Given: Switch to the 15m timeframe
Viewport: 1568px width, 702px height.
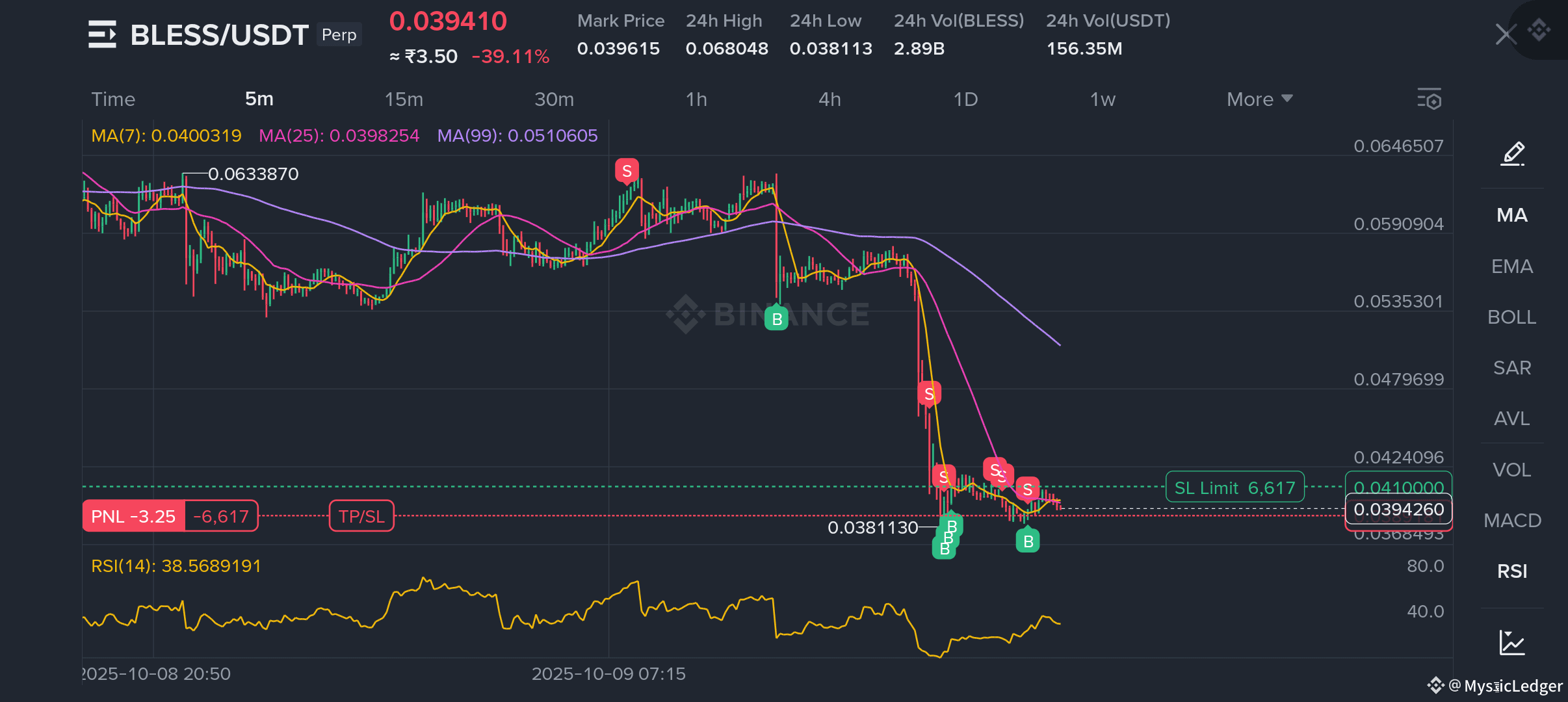Looking at the screenshot, I should [x=404, y=99].
